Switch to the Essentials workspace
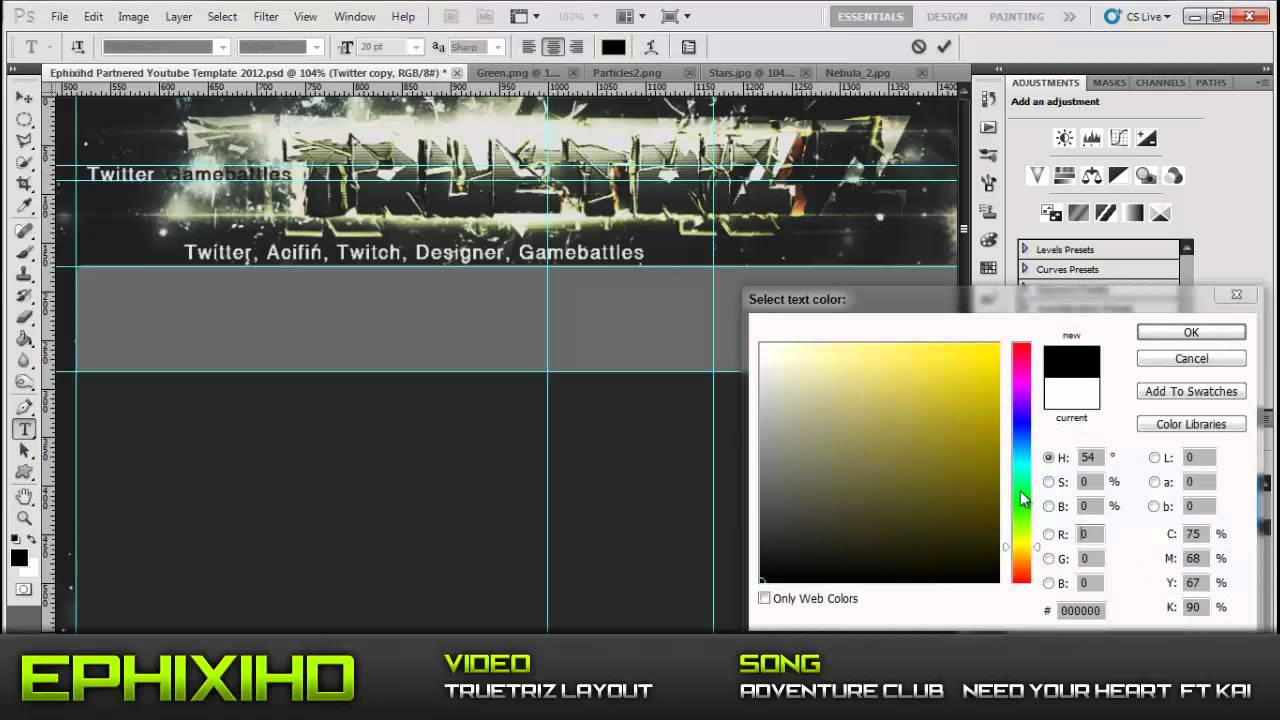 [870, 17]
